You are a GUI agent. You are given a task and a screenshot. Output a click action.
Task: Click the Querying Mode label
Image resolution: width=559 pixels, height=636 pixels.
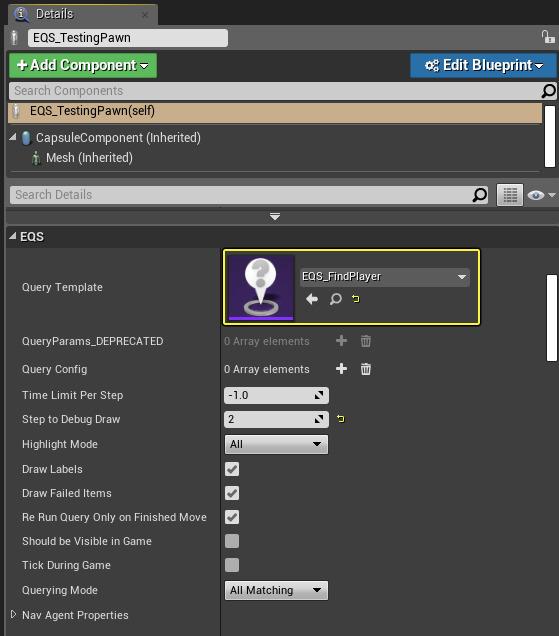[60, 590]
